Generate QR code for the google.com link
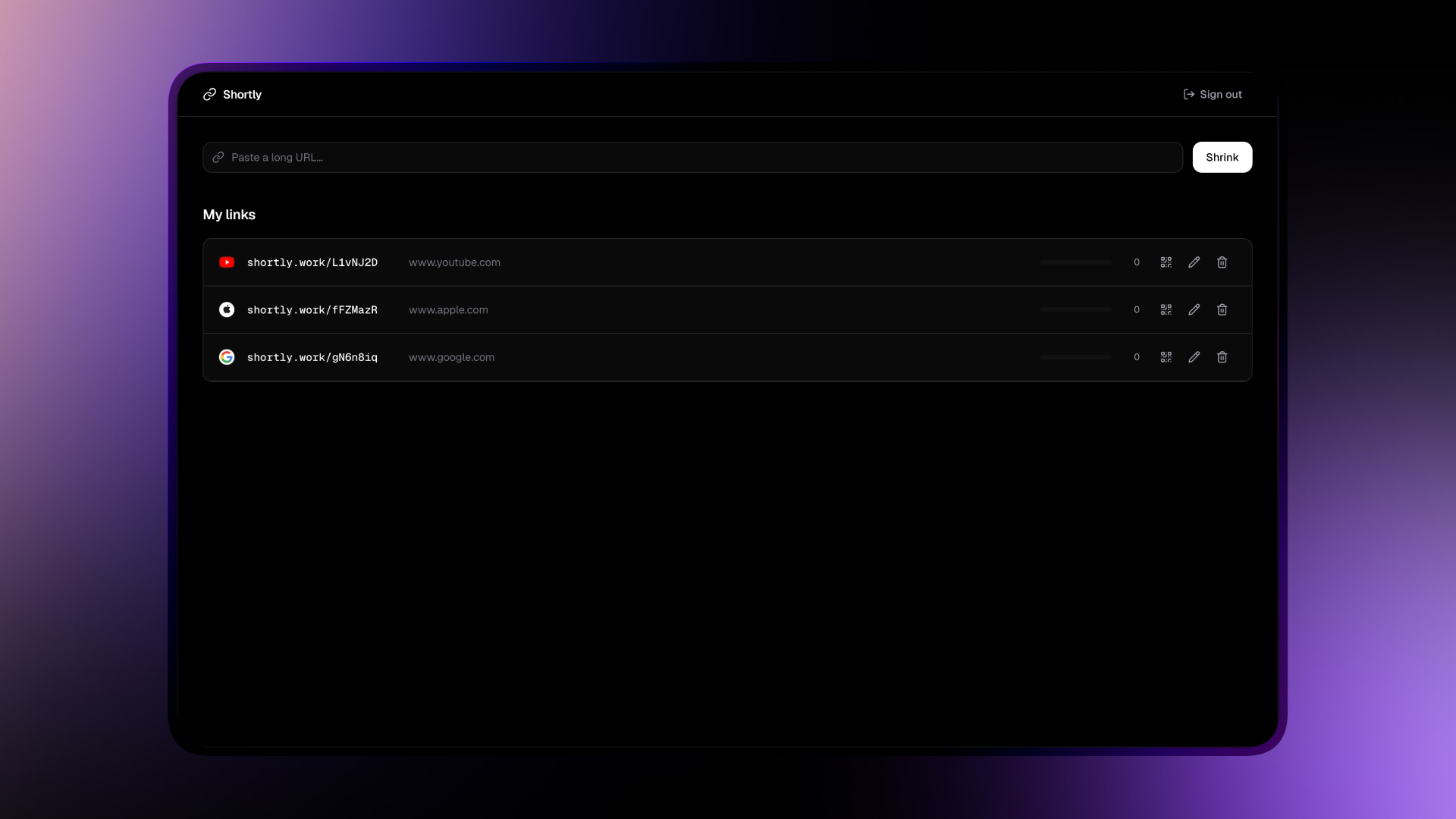This screenshot has width=1456, height=819. click(x=1166, y=357)
